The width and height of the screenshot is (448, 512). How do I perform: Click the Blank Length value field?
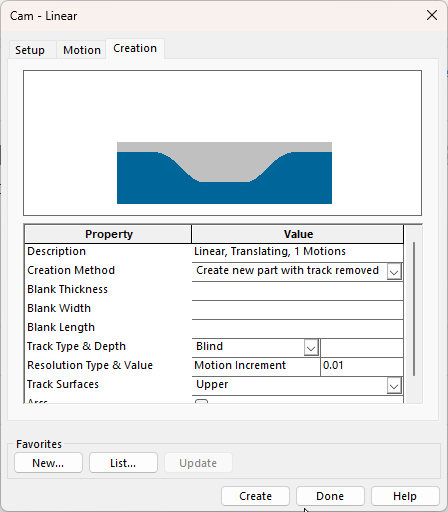pyautogui.click(x=297, y=329)
